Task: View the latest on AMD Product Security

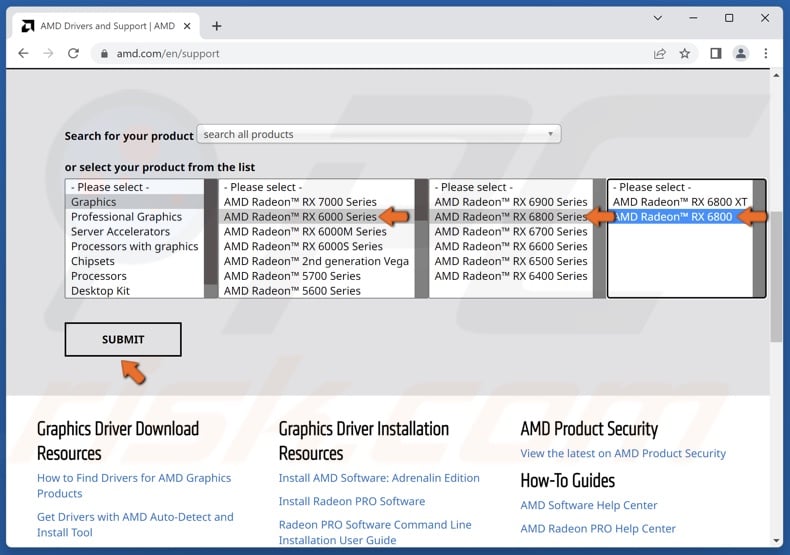Action: 623,453
